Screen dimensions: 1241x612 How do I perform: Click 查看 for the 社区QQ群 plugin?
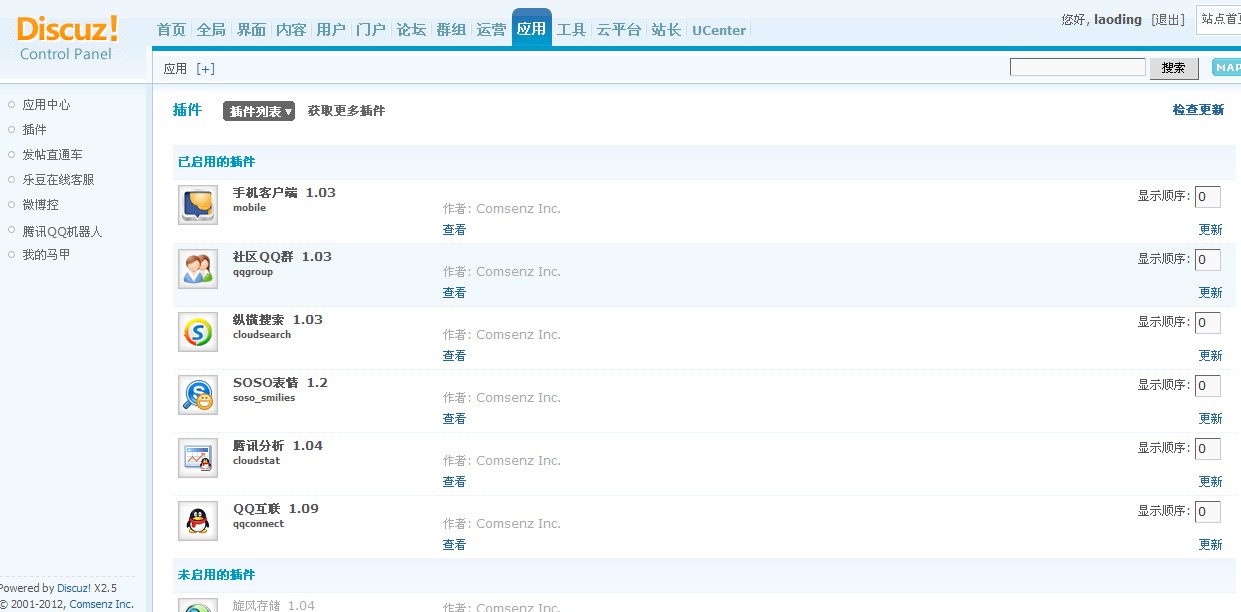454,293
